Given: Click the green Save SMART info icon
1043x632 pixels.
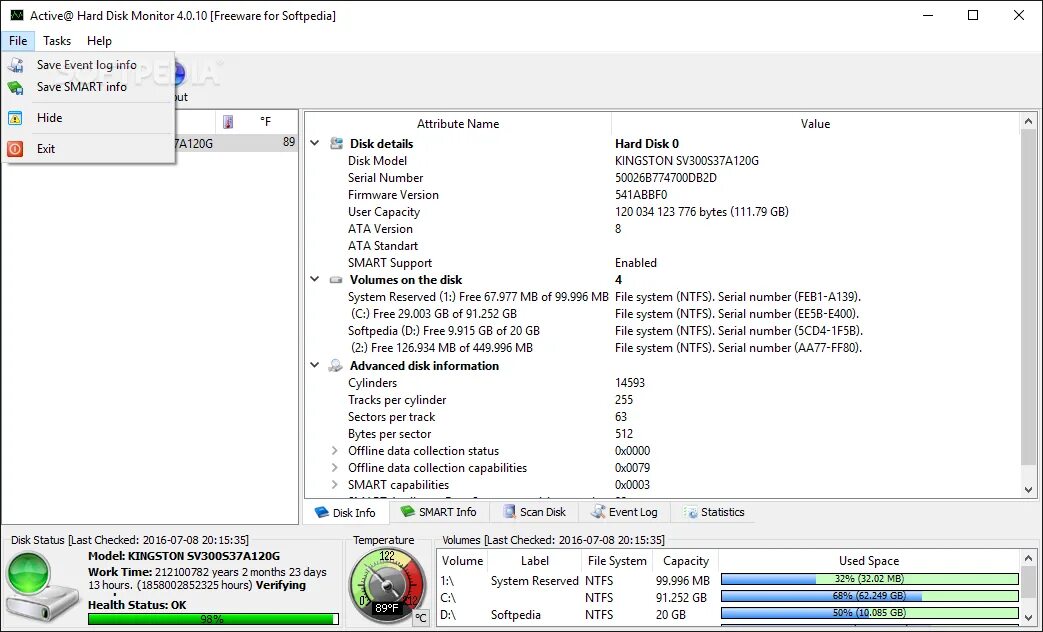Looking at the screenshot, I should (15, 87).
